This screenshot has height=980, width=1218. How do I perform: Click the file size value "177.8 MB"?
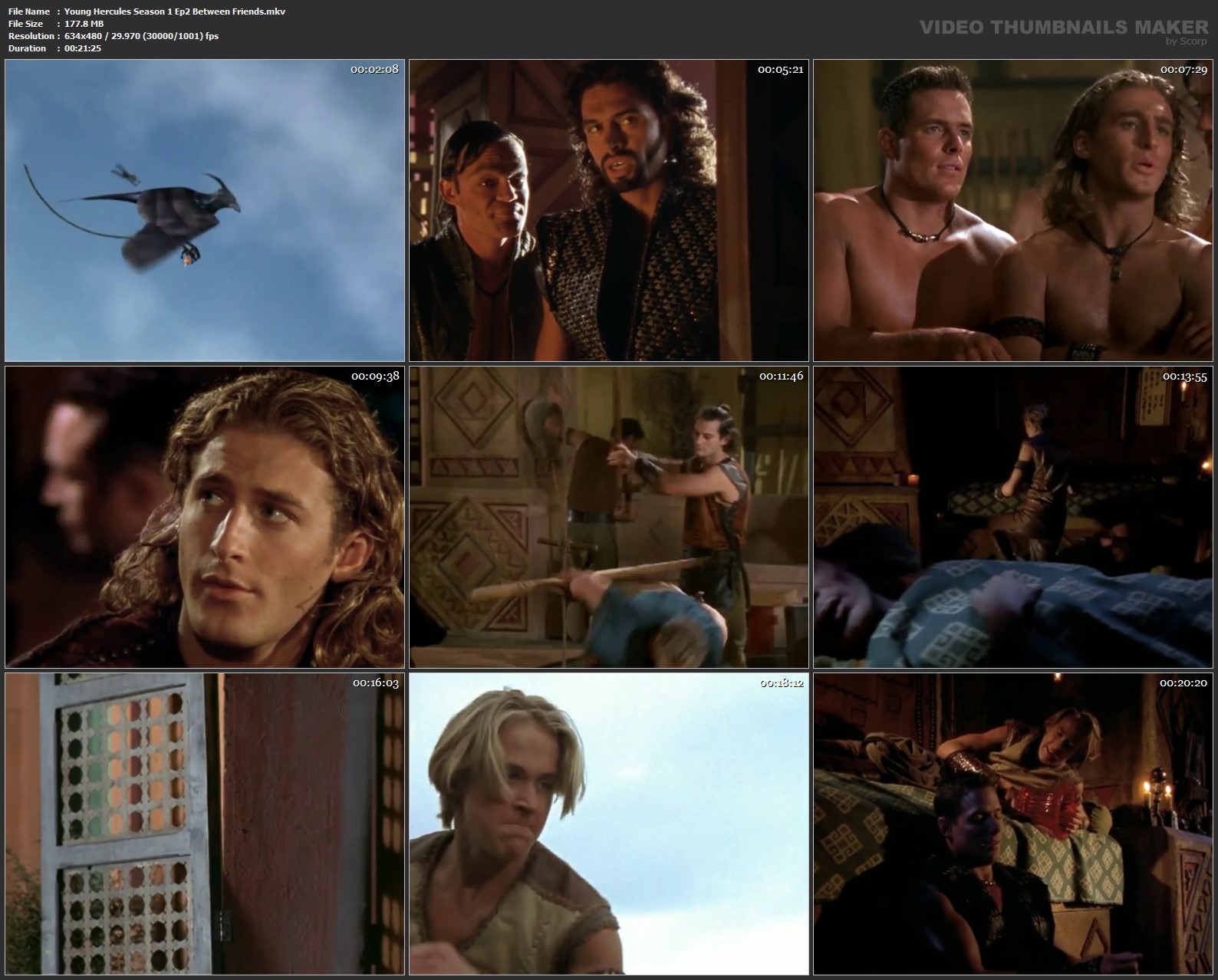tap(84, 24)
